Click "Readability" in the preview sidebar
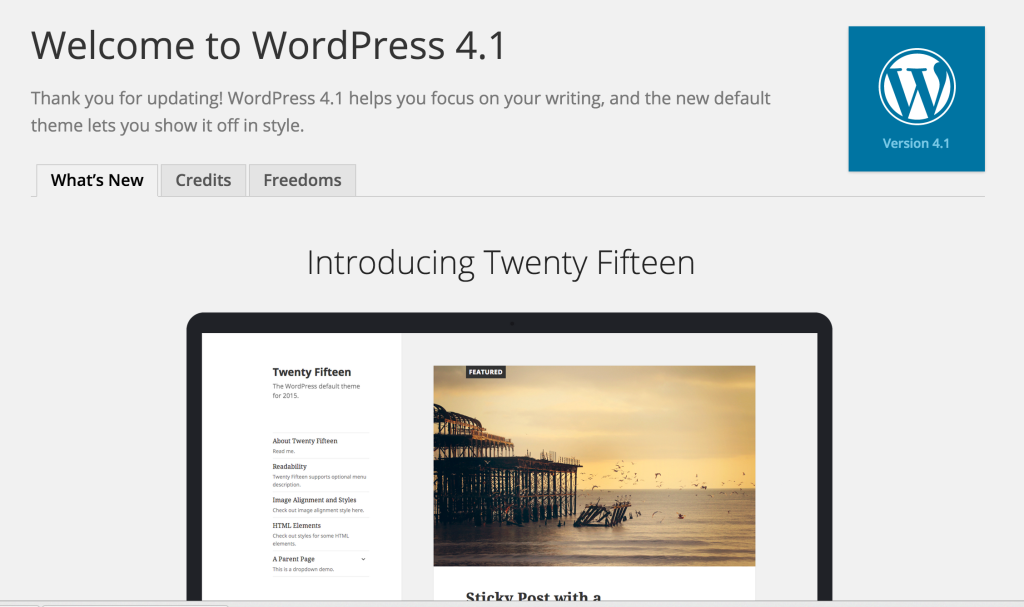This screenshot has width=1024, height=607. coord(289,467)
